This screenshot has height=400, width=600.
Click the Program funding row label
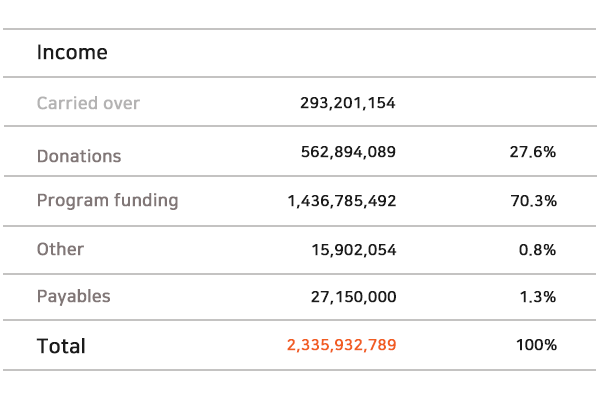coord(108,201)
